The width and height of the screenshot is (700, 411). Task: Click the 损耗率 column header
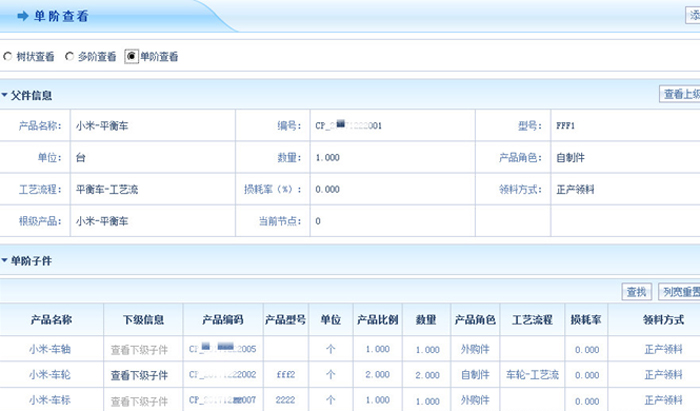click(x=585, y=320)
